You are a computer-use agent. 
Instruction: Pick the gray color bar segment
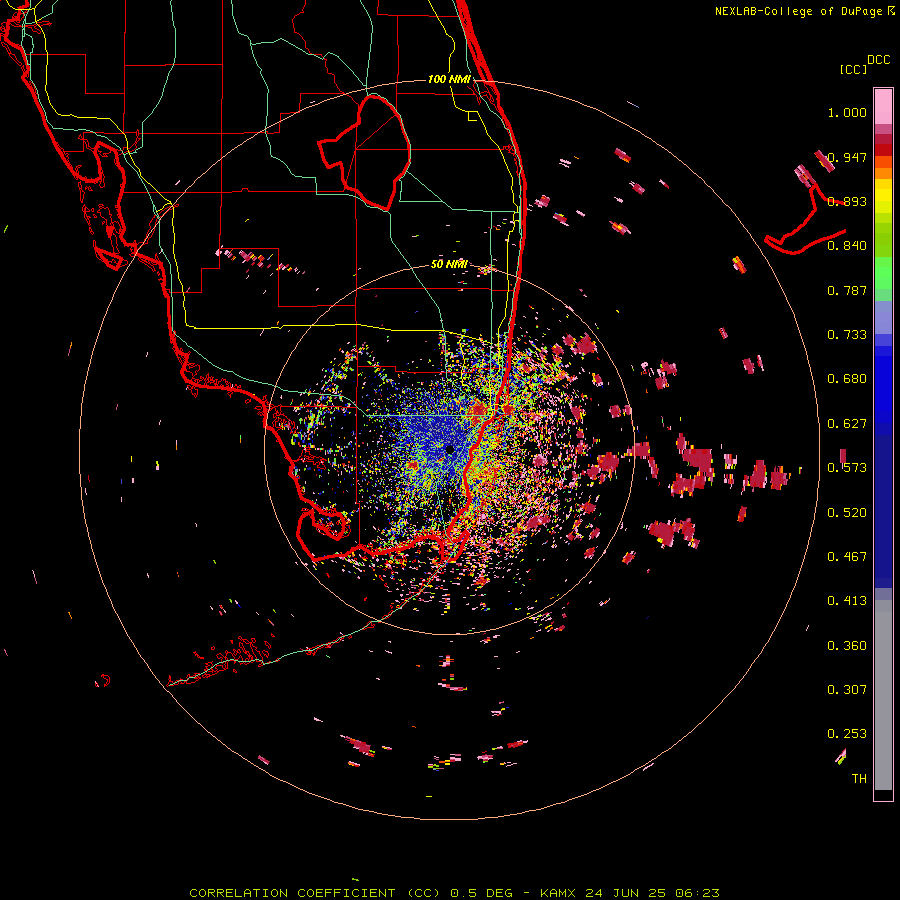[883, 695]
